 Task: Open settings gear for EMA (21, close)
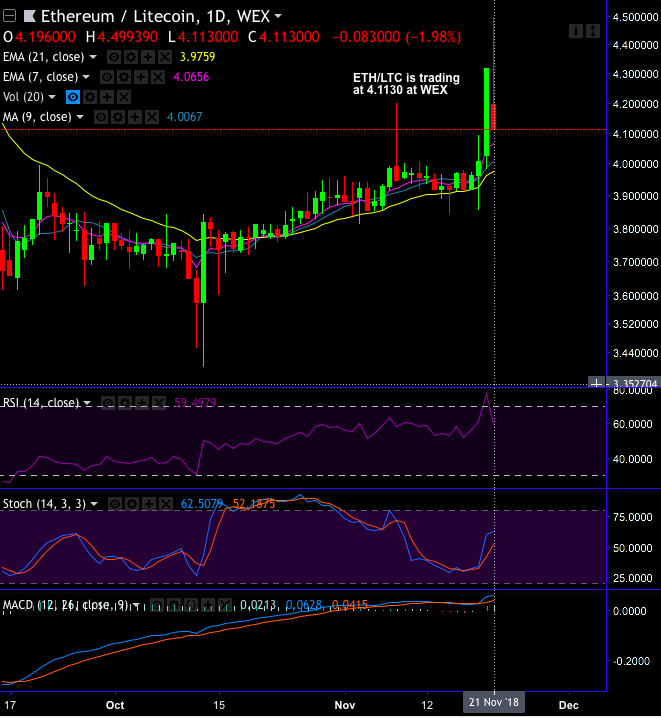(131, 57)
